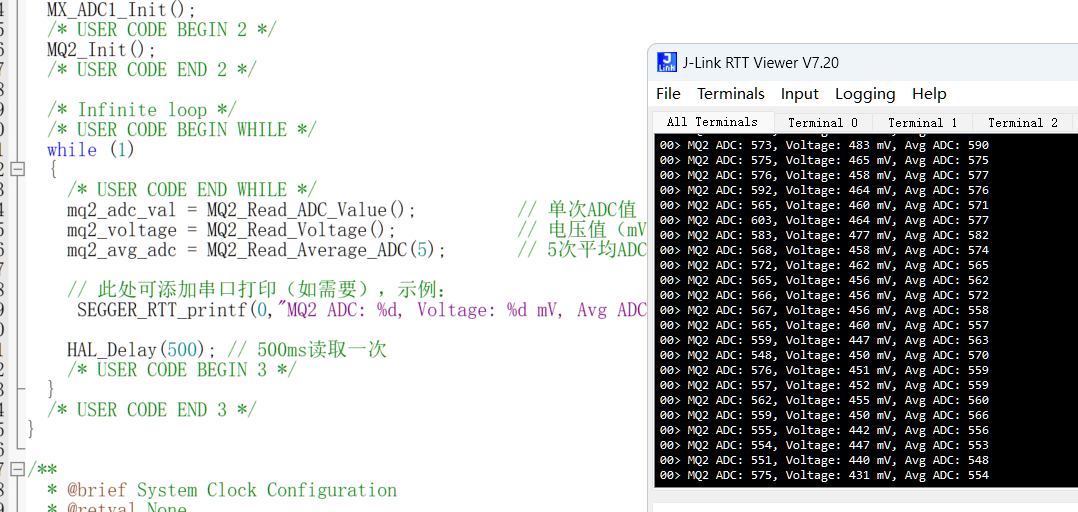Viewport: 1078px width, 512px height.
Task: Click the 'Infinite loop' comment
Action: click(142, 110)
